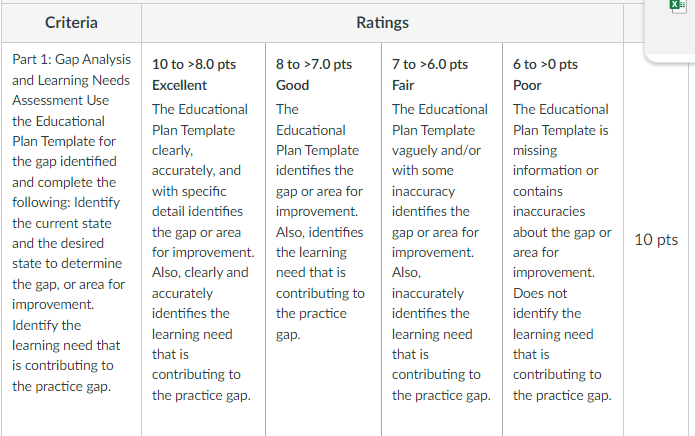Click the 'Part 1: Gap Analysis' criterion text
The width and height of the screenshot is (695, 436).
tap(71, 59)
